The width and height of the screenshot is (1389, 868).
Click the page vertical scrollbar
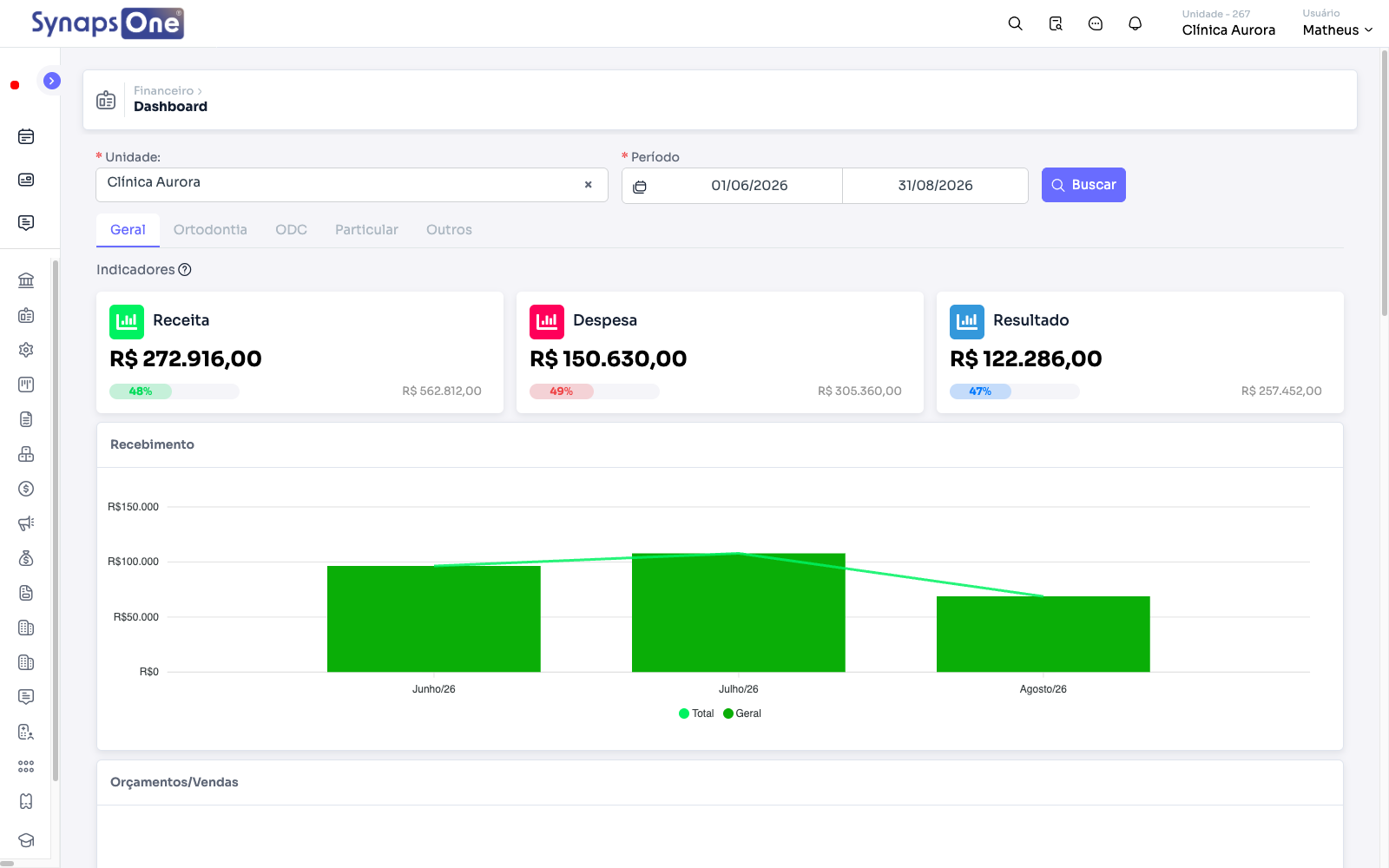pyautogui.click(x=1384, y=182)
